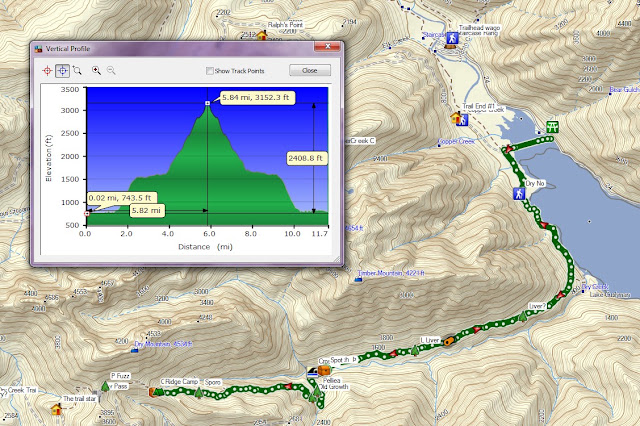This screenshot has height=426, width=640.
Task: Click the Staircase hiker trailhead icon
Action: 452,39
